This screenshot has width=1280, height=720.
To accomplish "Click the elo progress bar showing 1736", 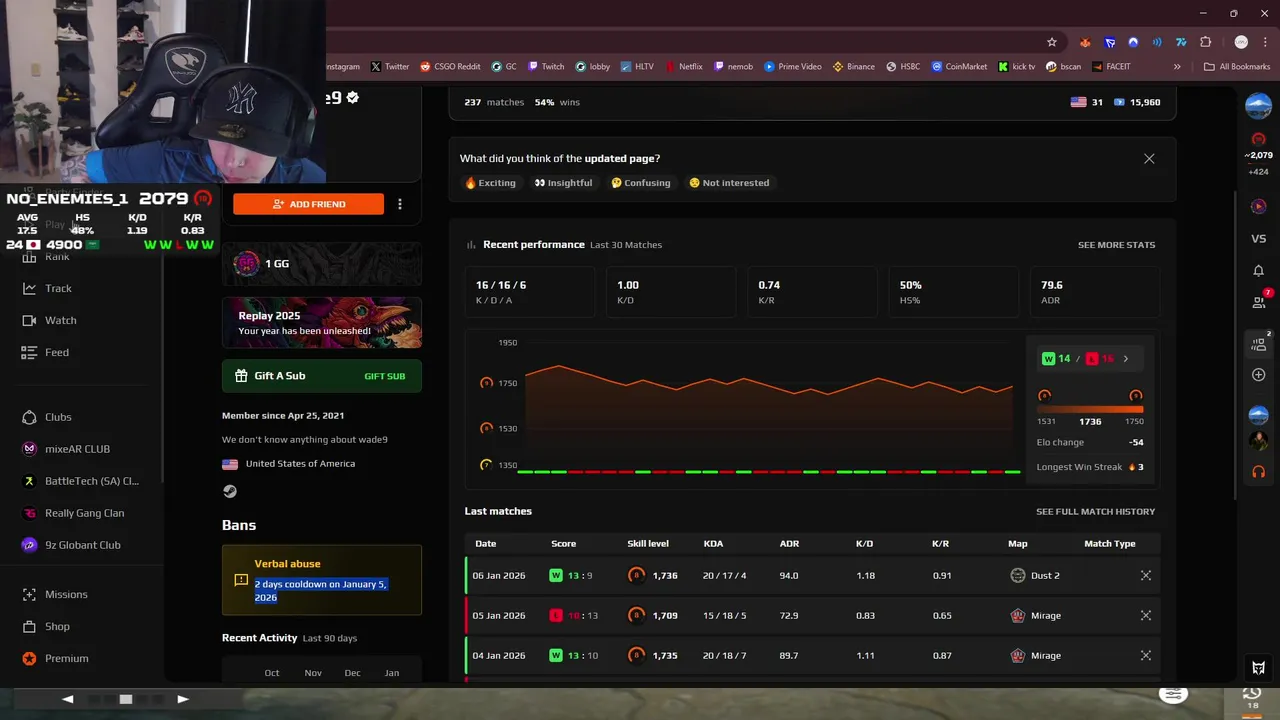I will pyautogui.click(x=1090, y=409).
